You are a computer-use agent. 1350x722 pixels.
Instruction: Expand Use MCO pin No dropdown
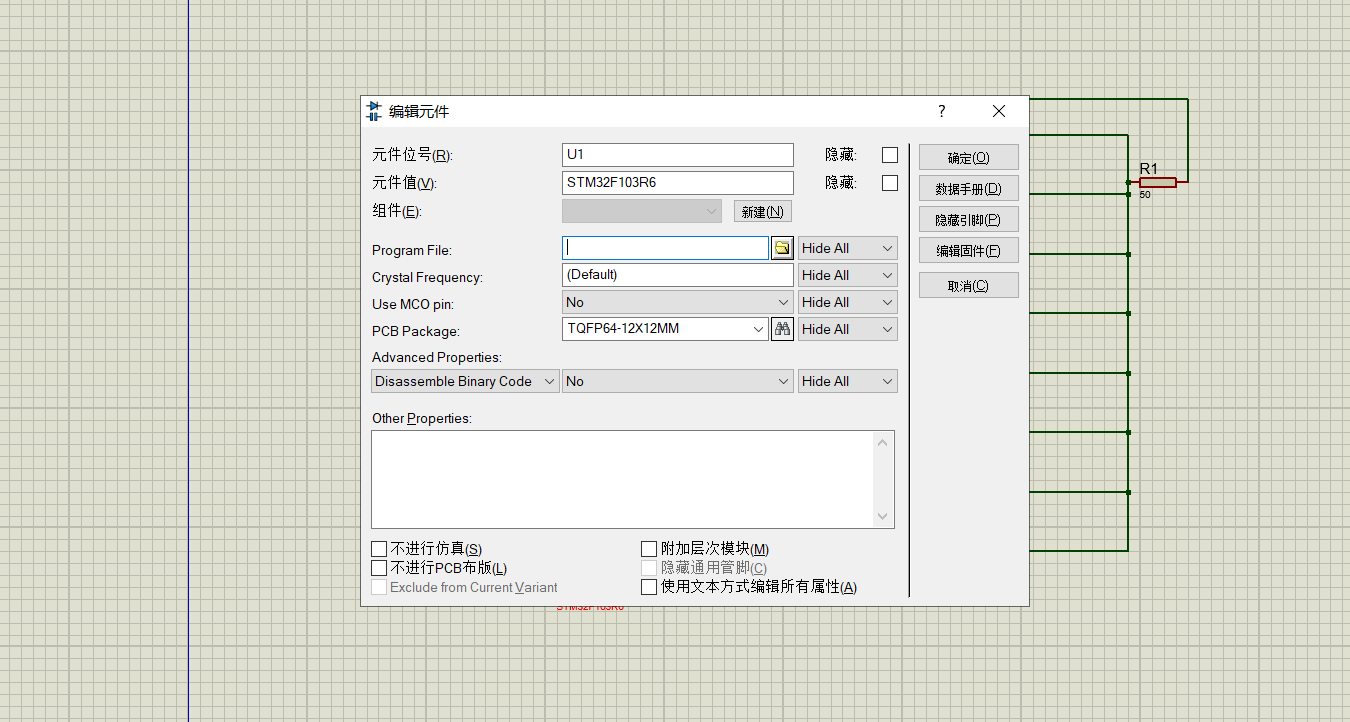(678, 302)
